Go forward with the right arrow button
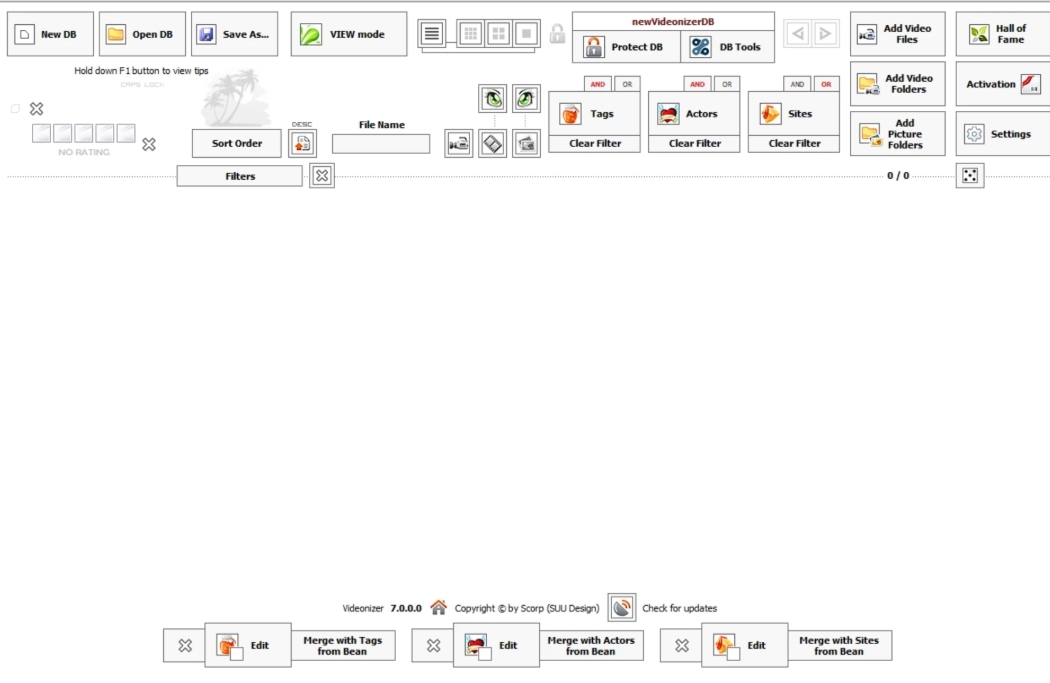The image size is (1050, 683). [826, 33]
